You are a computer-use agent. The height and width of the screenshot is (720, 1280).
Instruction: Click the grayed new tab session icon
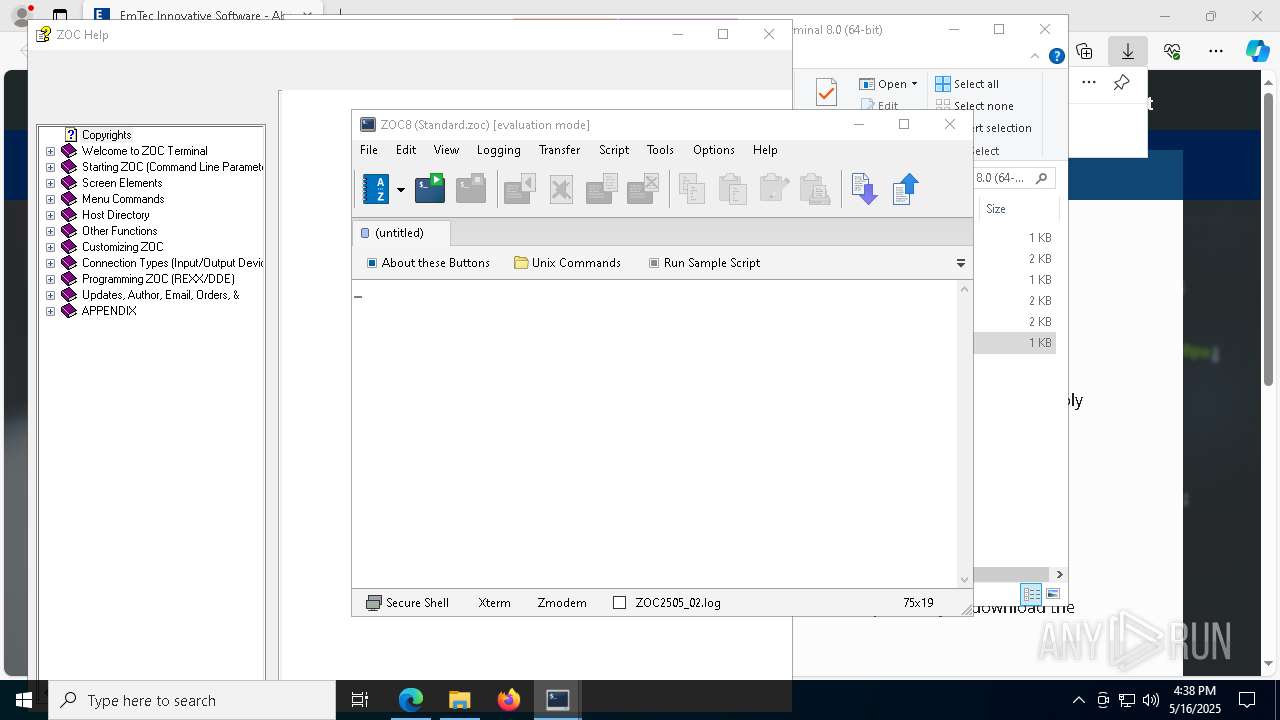pyautogui.click(x=471, y=188)
